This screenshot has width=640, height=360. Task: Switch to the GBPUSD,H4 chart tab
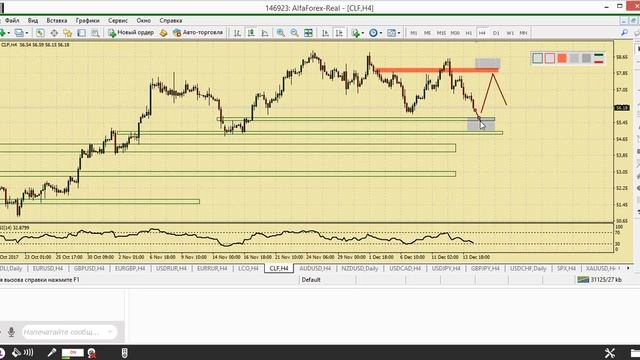pyautogui.click(x=89, y=268)
